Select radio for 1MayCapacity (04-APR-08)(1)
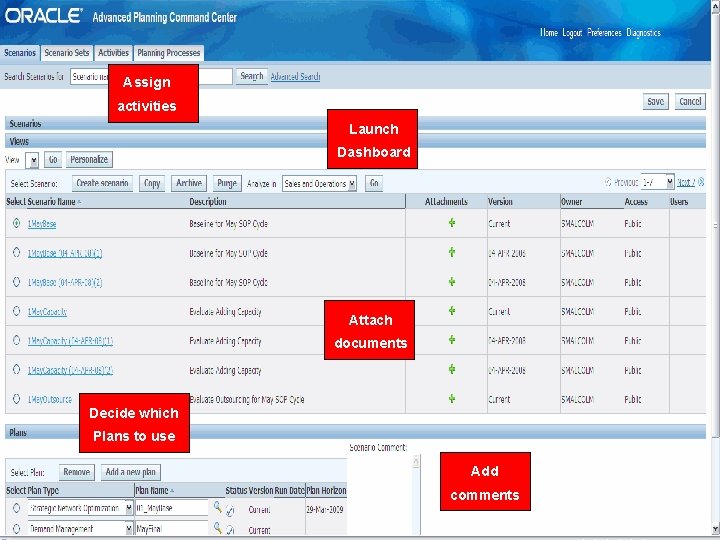Image resolution: width=720 pixels, height=540 pixels. click(x=17, y=340)
